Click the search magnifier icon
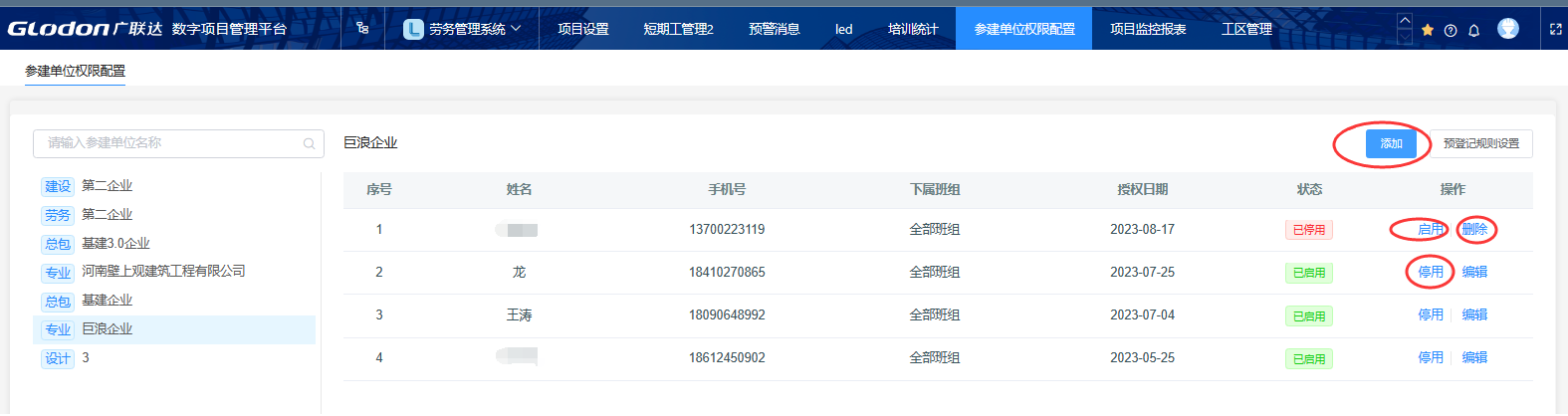 point(310,144)
